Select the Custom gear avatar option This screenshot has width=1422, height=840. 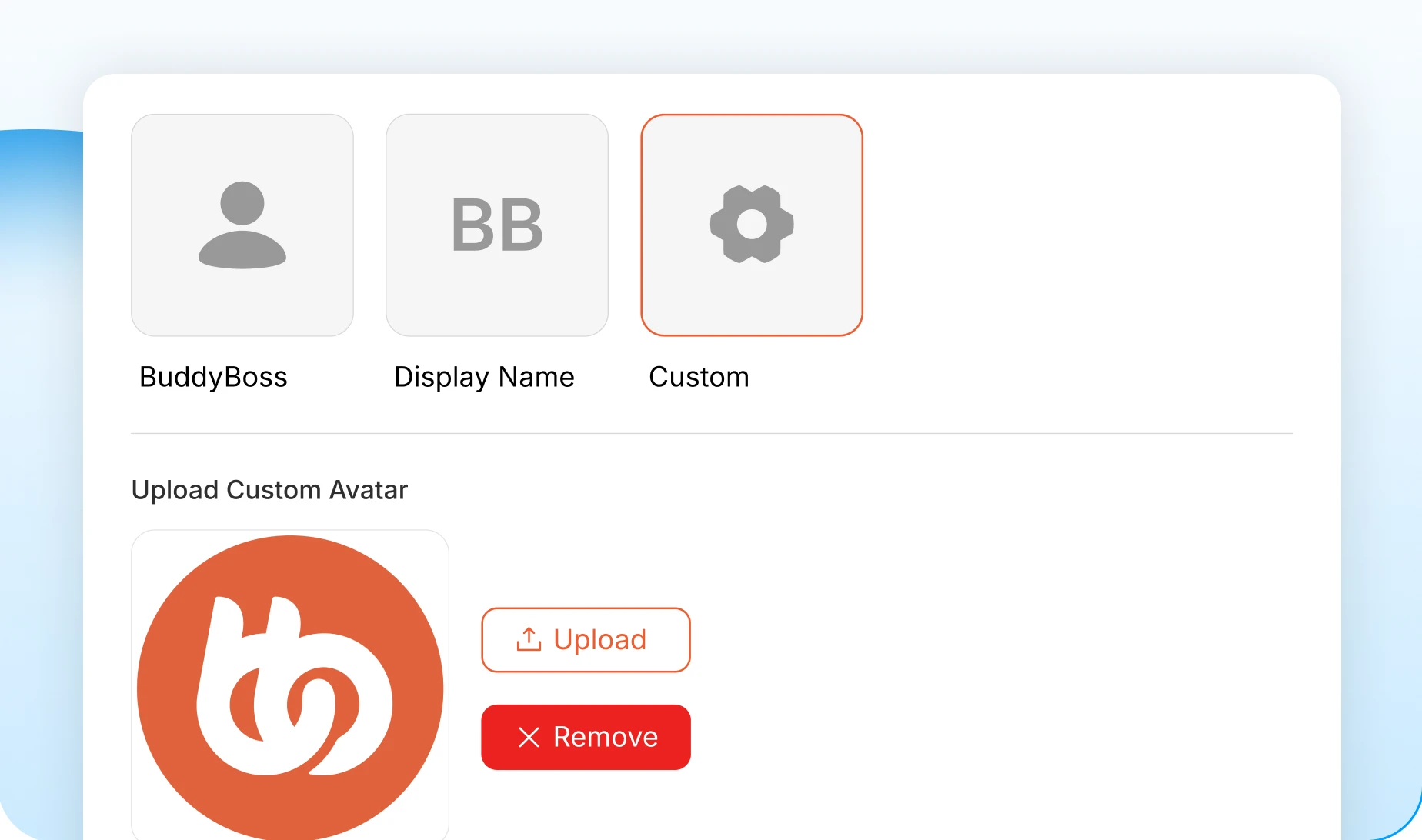click(752, 225)
